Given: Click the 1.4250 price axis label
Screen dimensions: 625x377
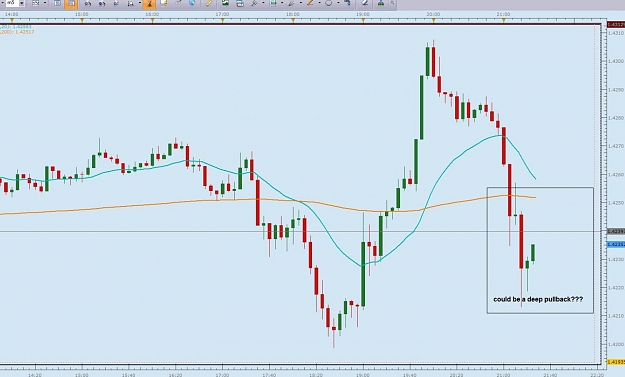Looking at the screenshot, I should (x=616, y=203).
